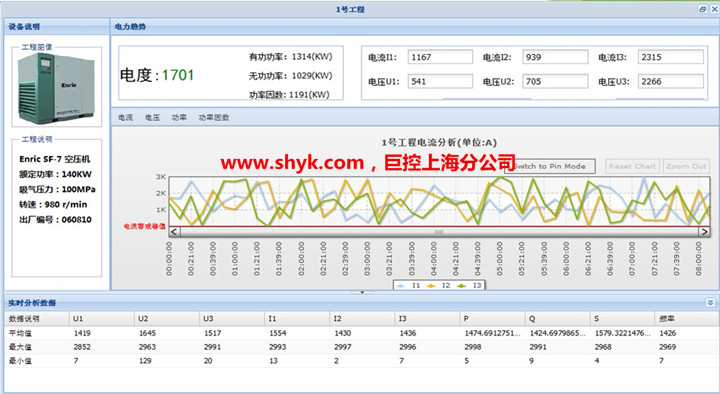The image size is (720, 394).
Task: Click the air compressor equipment image
Action: point(56,88)
